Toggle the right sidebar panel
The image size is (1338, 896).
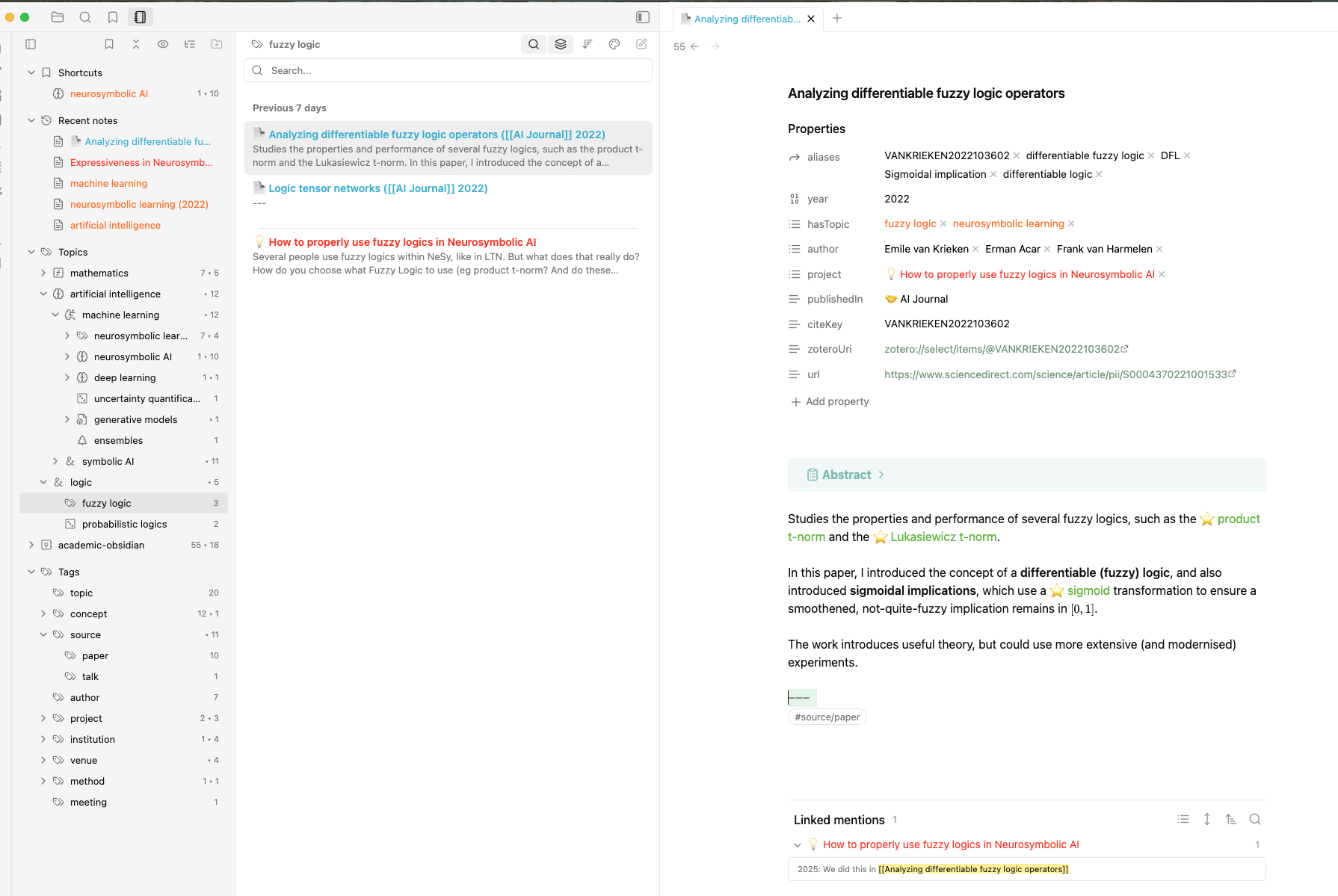click(643, 17)
